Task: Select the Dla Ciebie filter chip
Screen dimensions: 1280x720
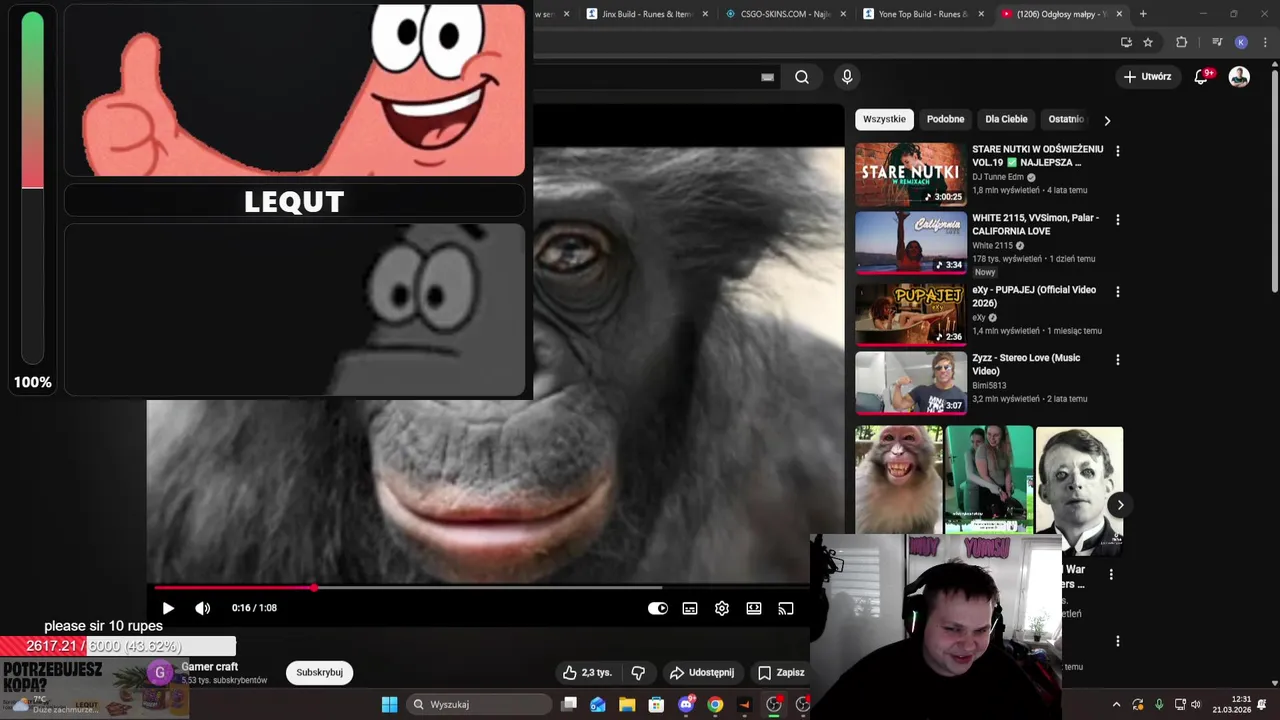Action: pos(1006,119)
